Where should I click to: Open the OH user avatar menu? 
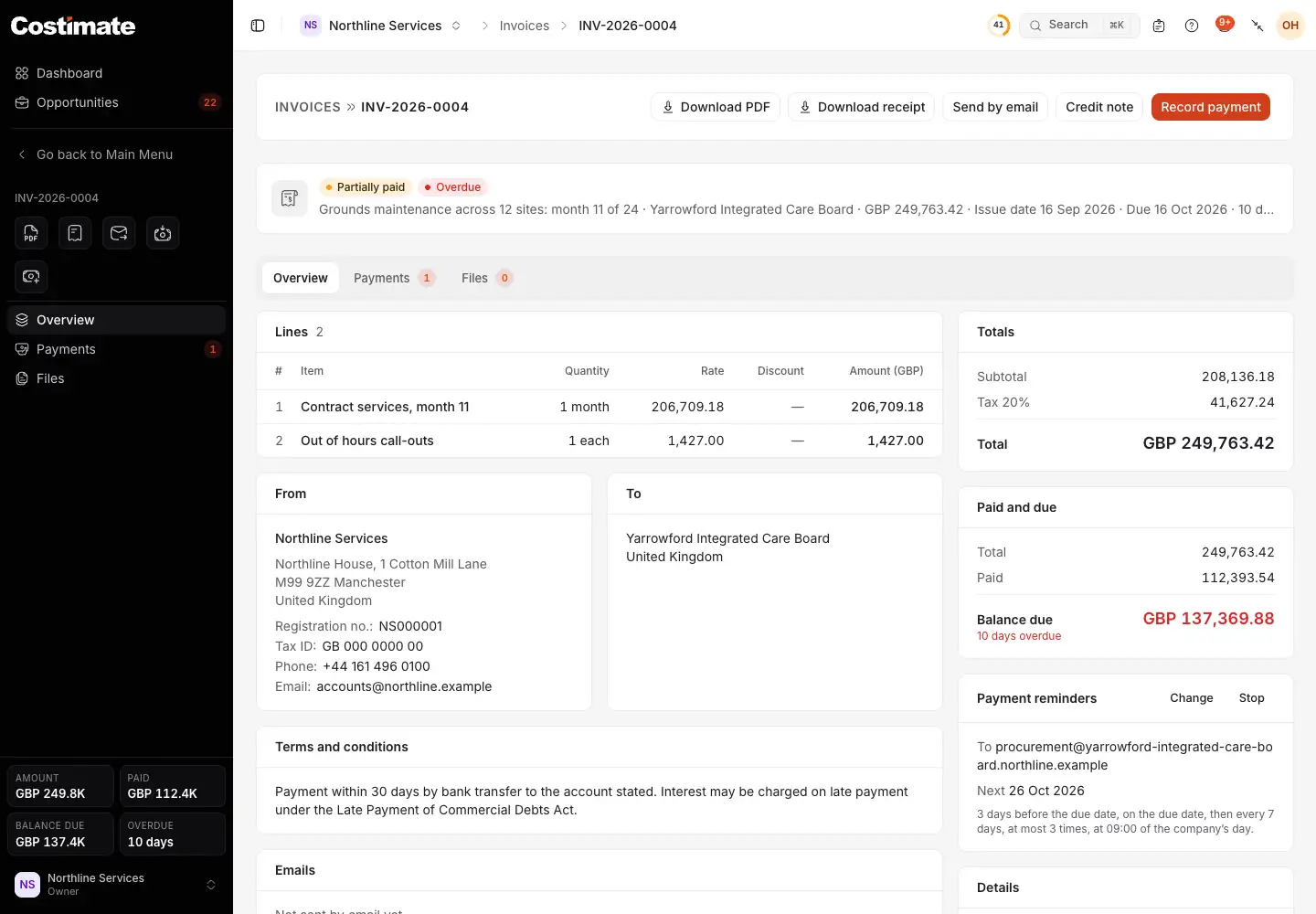click(1290, 26)
